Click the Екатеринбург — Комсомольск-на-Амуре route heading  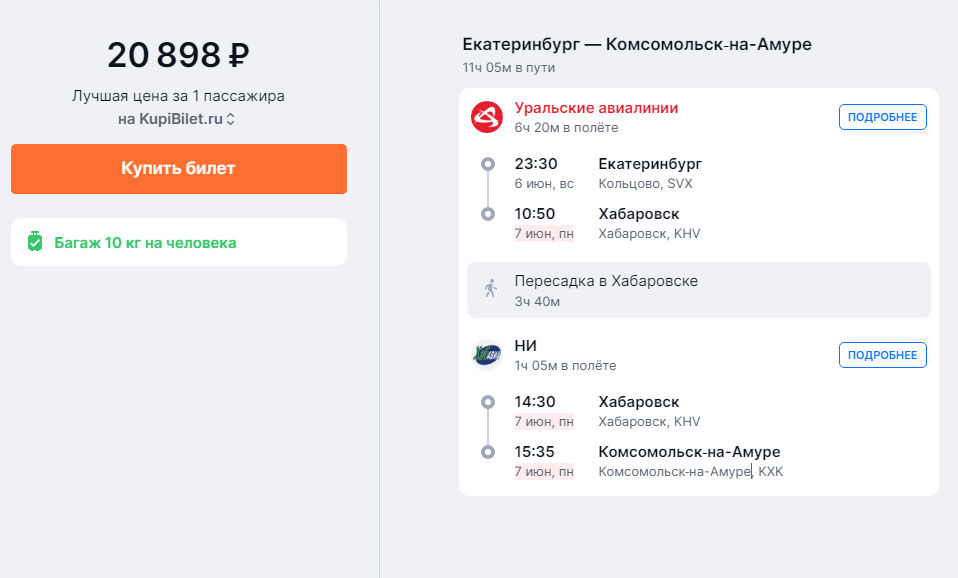click(x=637, y=45)
